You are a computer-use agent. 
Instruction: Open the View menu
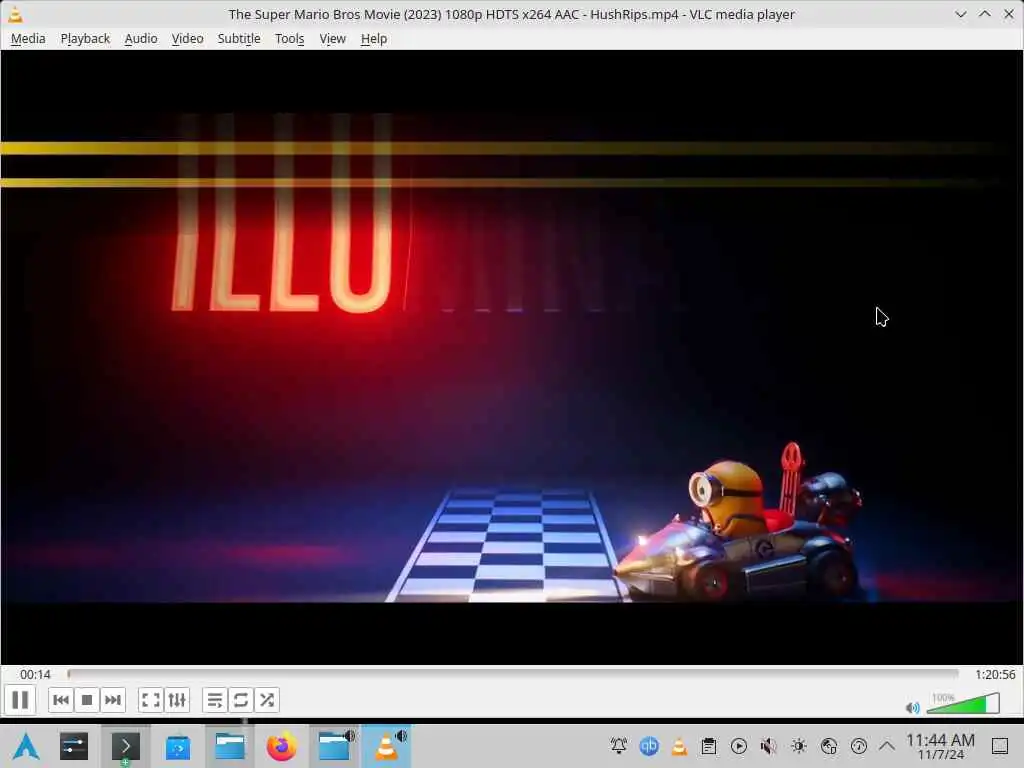tap(332, 39)
